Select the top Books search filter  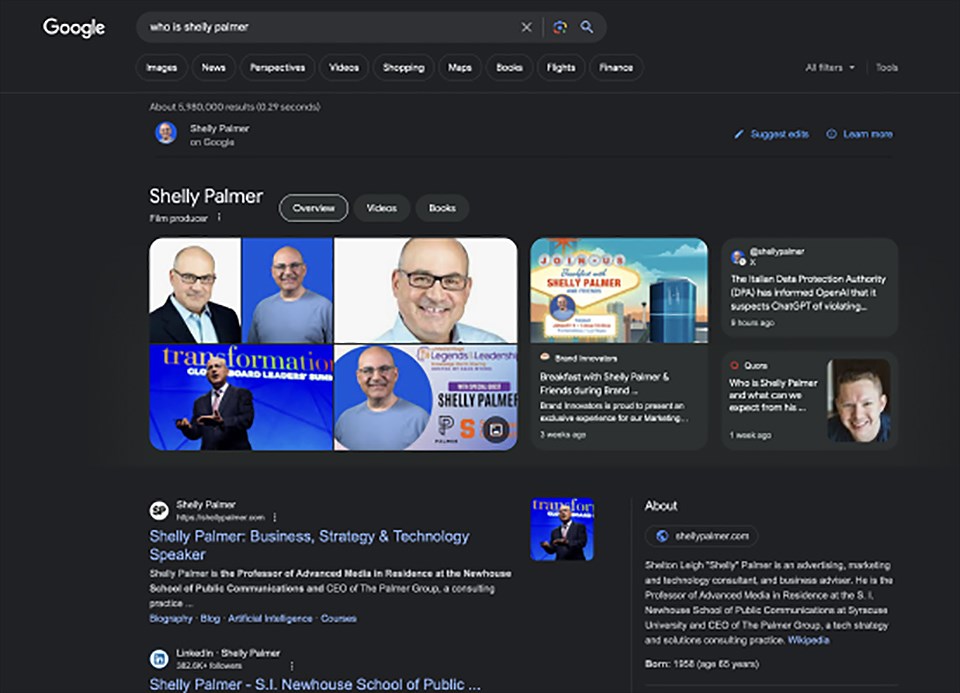point(509,67)
